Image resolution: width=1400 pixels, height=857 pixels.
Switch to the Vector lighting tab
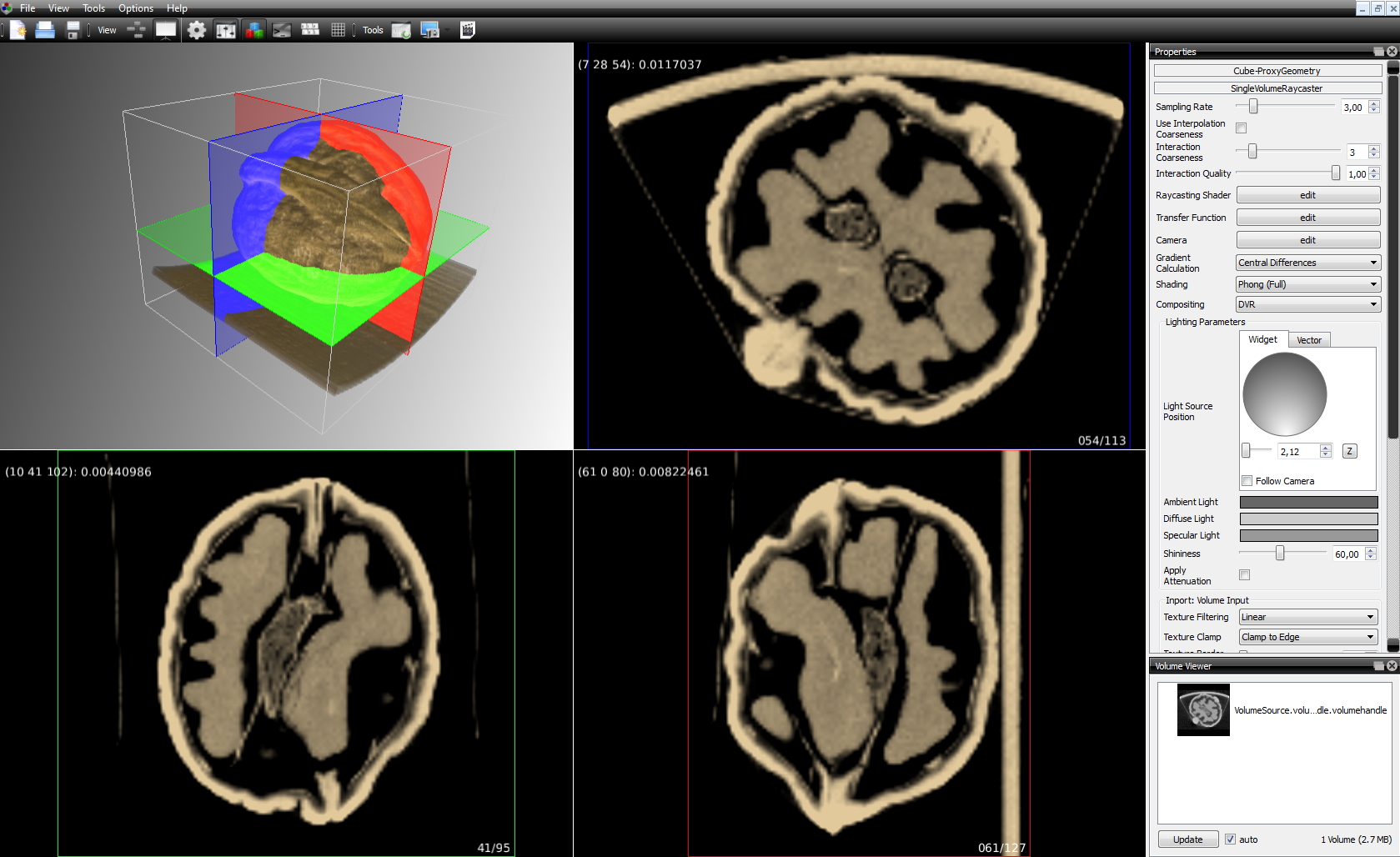tap(1308, 340)
